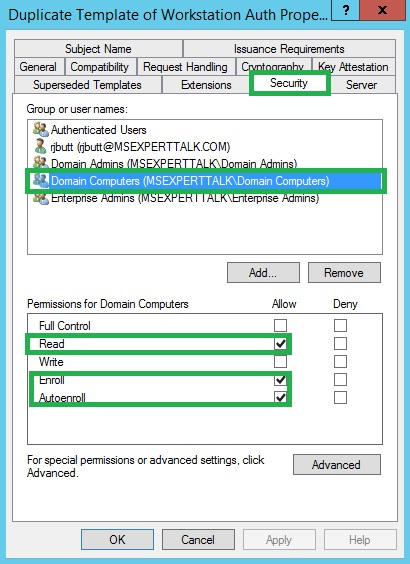Check Deny box for Write permission
The width and height of the screenshot is (410, 564).
pyautogui.click(x=340, y=361)
